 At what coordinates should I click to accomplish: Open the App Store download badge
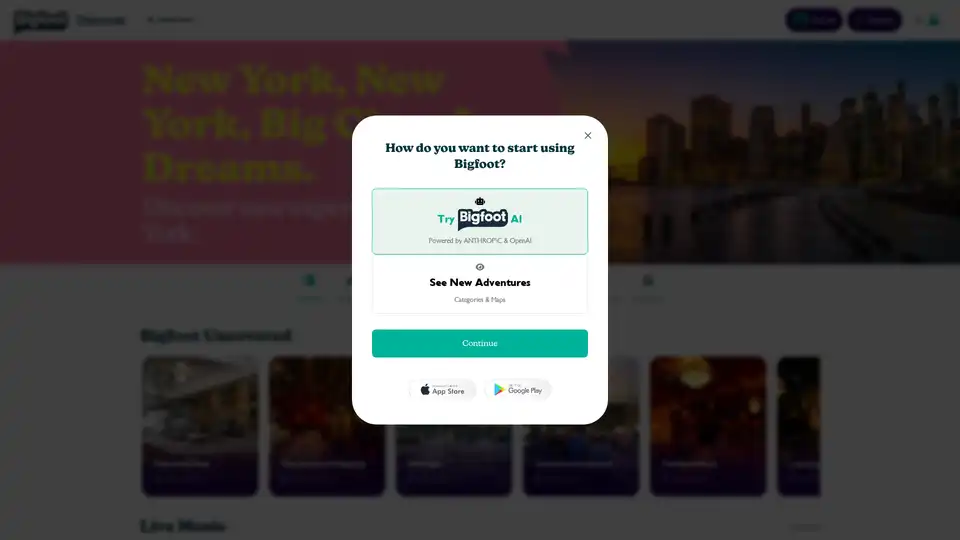tap(442, 390)
